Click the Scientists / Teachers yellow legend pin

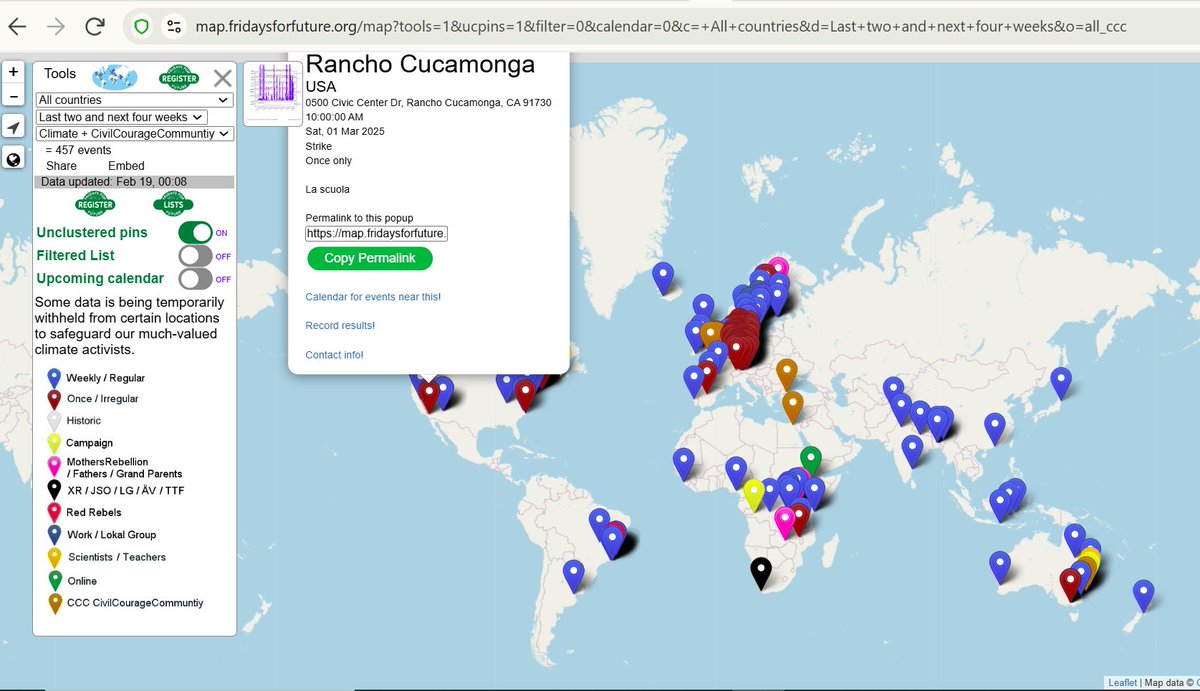tap(54, 556)
